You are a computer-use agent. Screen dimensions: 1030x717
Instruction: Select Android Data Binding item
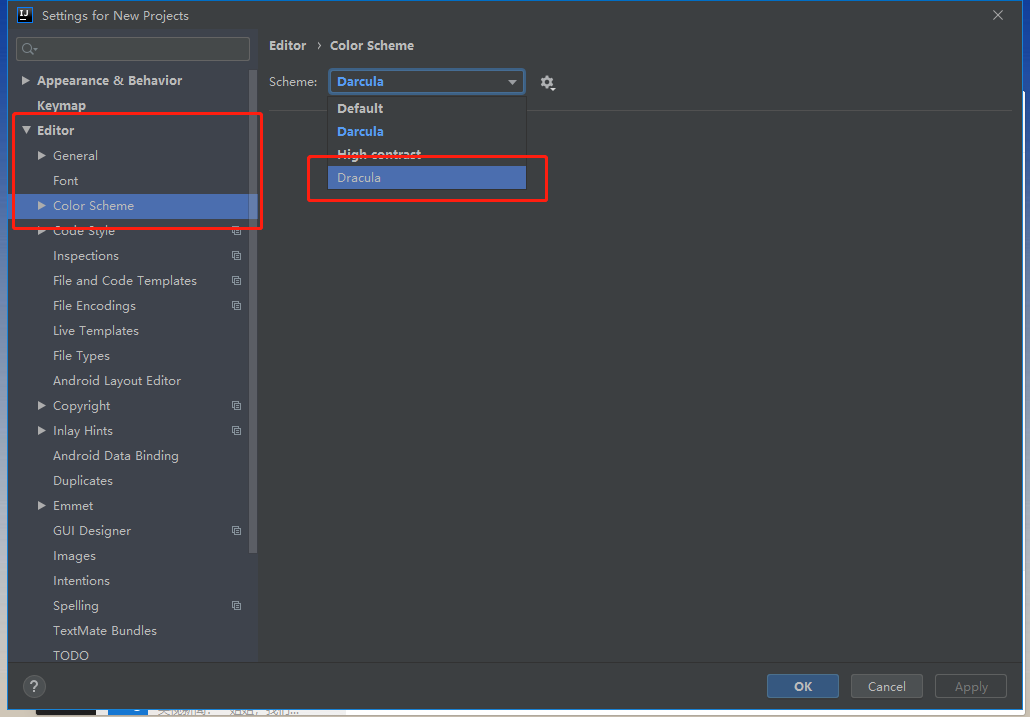pos(116,455)
